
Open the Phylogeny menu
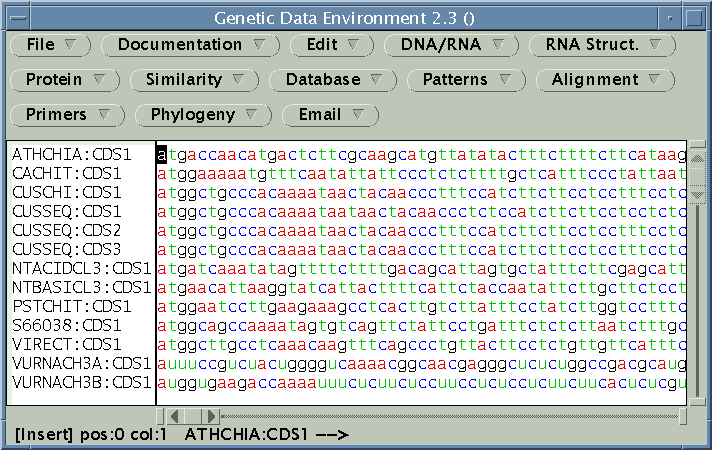click(203, 115)
